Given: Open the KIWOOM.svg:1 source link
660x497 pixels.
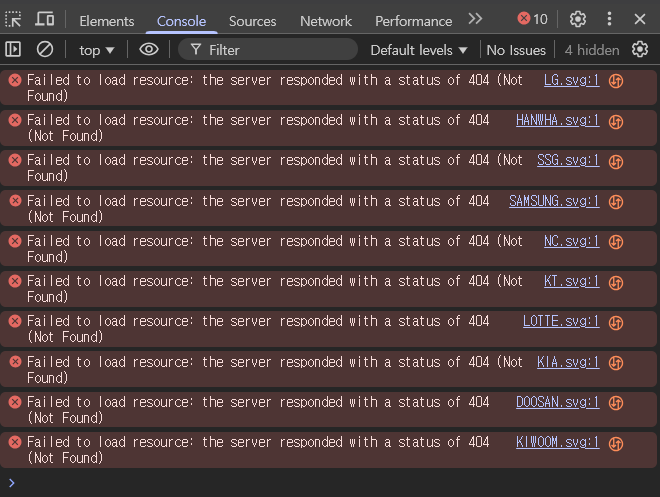Looking at the screenshot, I should point(557,442).
